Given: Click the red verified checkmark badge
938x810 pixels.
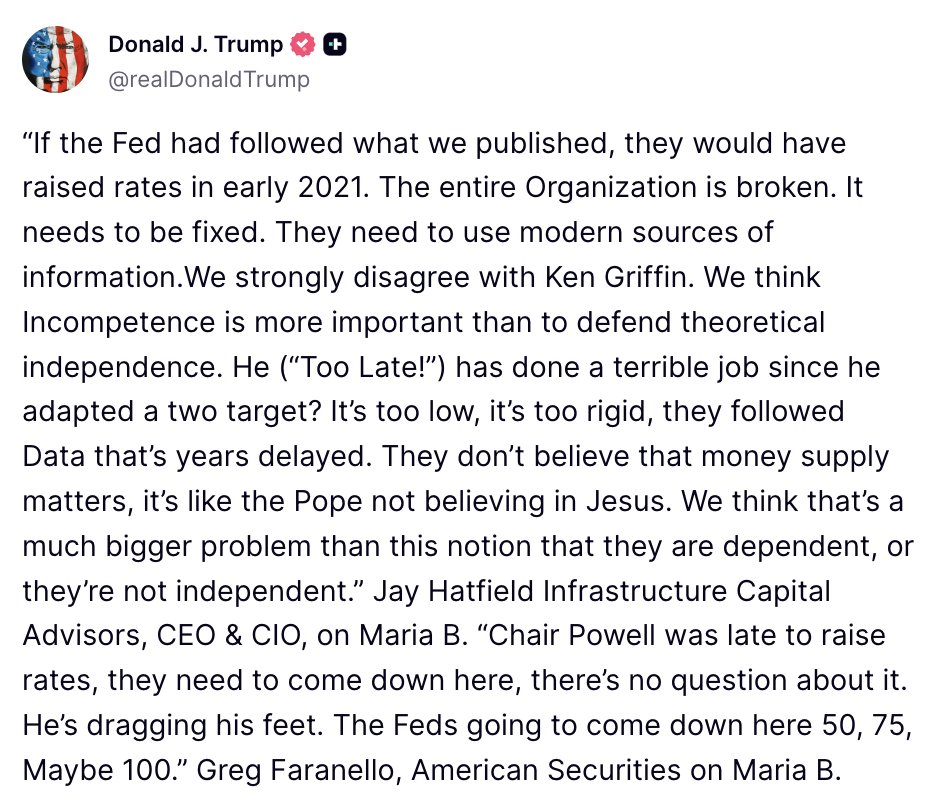Looking at the screenshot, I should (x=303, y=45).
